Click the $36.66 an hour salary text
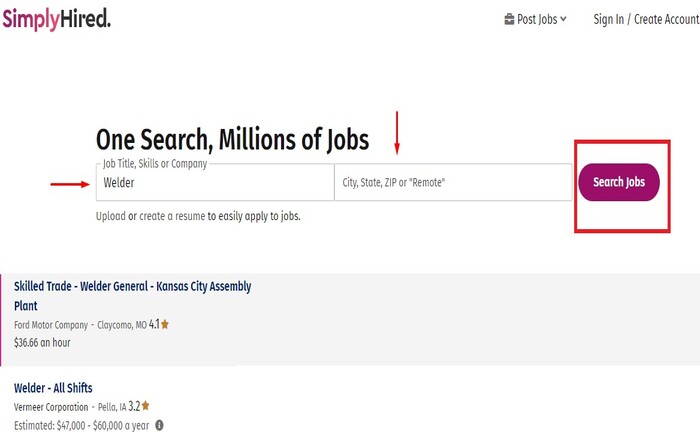Image resolution: width=700 pixels, height=432 pixels. point(42,343)
